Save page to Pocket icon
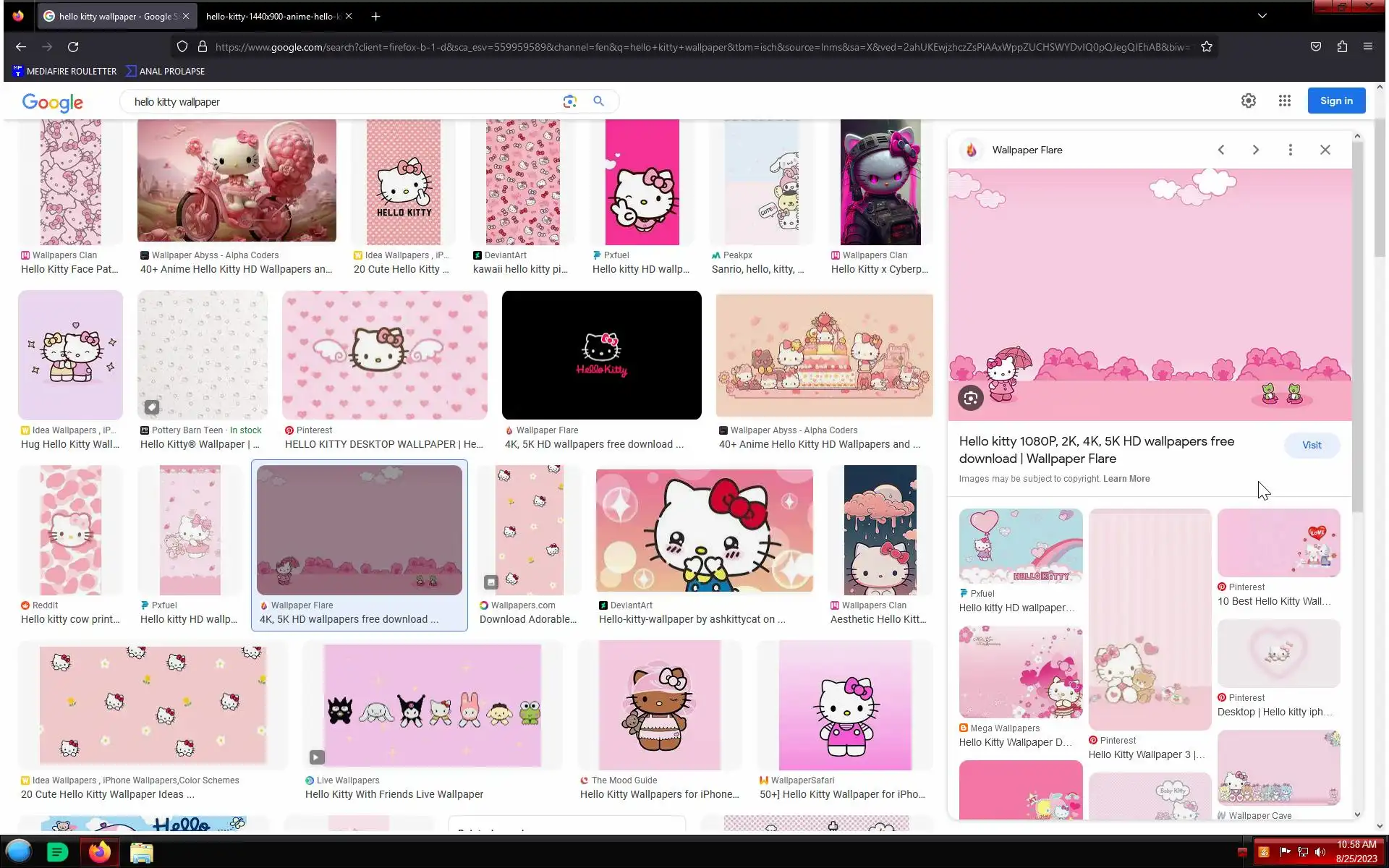 (x=1315, y=47)
